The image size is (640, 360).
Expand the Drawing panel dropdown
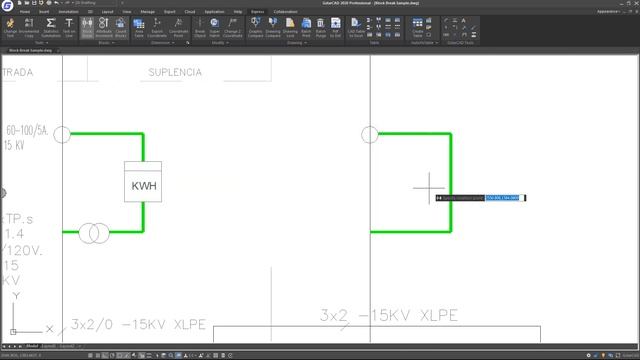pyautogui.click(x=297, y=42)
